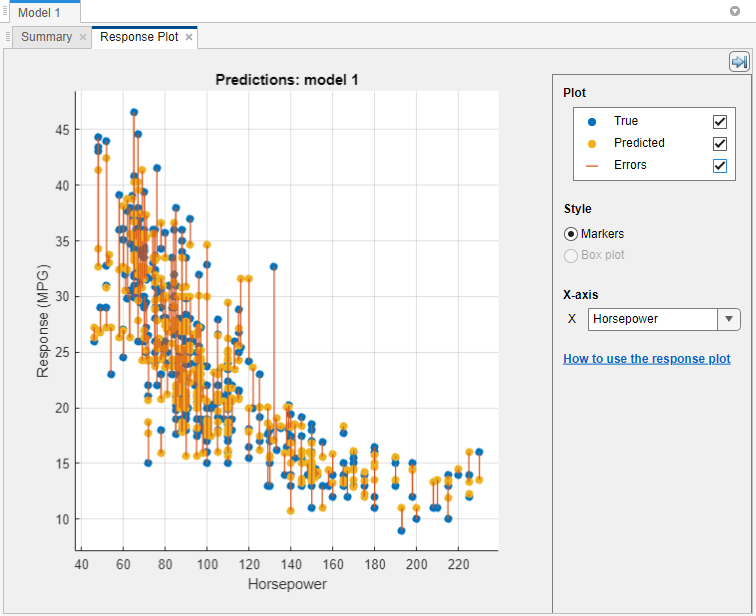Expand the document actions arrow at top right

coord(736,12)
